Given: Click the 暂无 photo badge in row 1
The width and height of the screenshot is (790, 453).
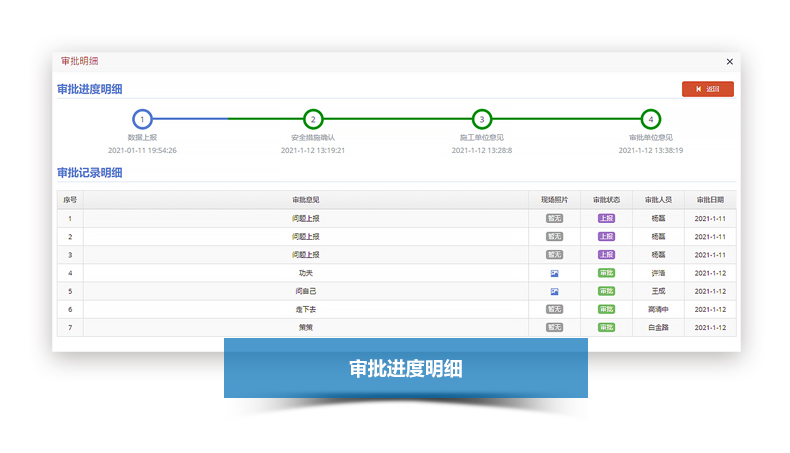Looking at the screenshot, I should point(554,218).
